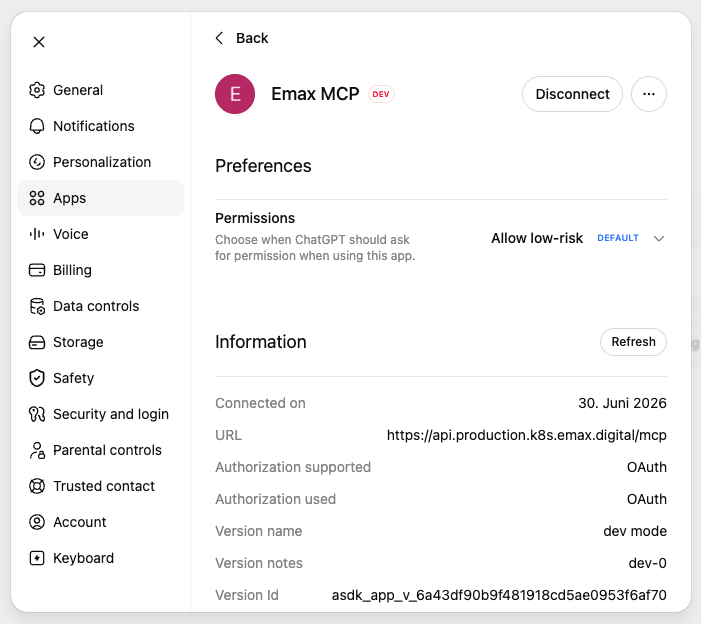Screen dimensions: 701x624
Task: Click the Voice waveform icon
Action: point(37,234)
